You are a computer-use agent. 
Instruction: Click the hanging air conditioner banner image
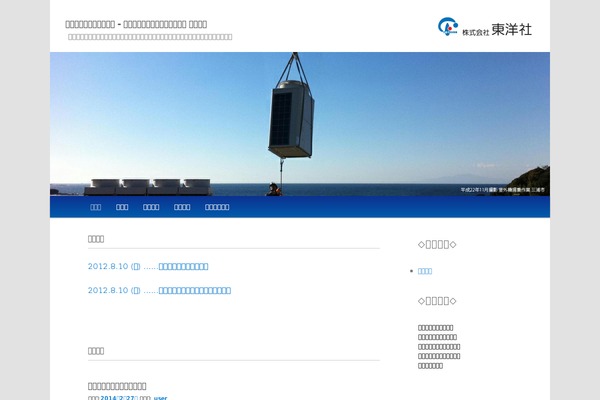(300, 124)
